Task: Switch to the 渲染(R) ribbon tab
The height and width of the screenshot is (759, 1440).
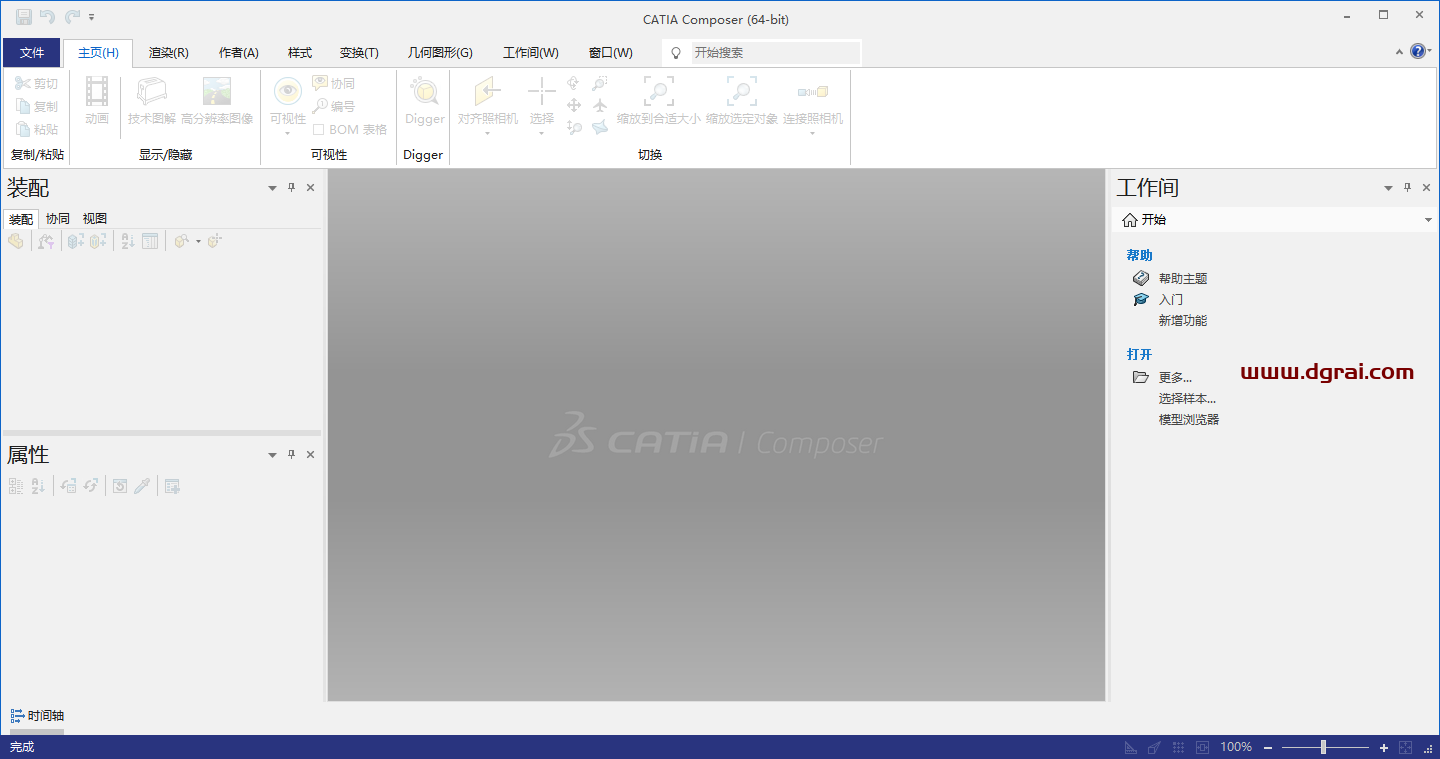Action: click(169, 53)
